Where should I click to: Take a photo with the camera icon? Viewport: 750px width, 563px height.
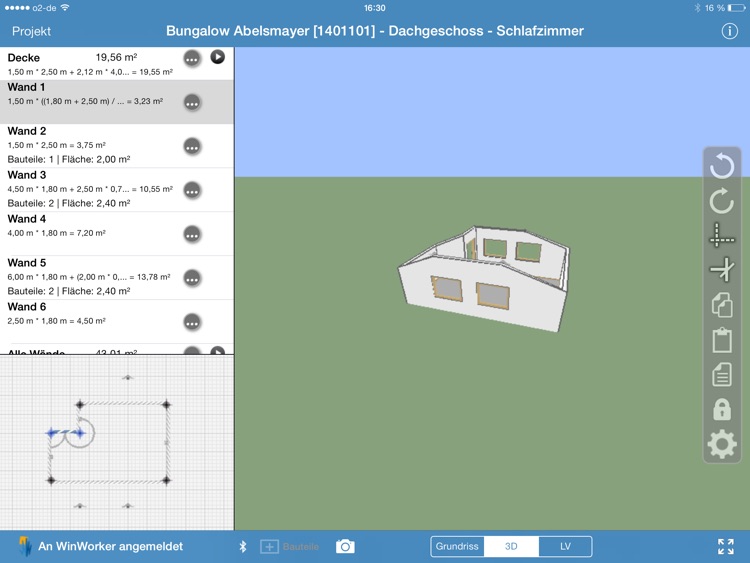pos(345,546)
